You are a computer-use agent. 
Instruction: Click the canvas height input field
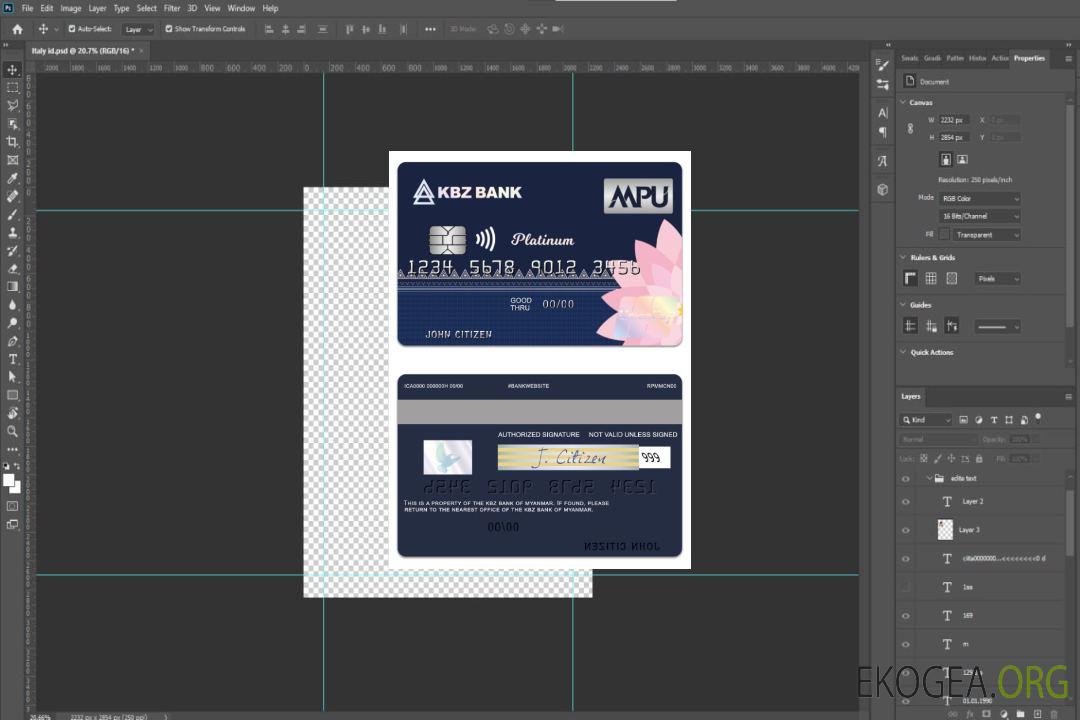954,138
